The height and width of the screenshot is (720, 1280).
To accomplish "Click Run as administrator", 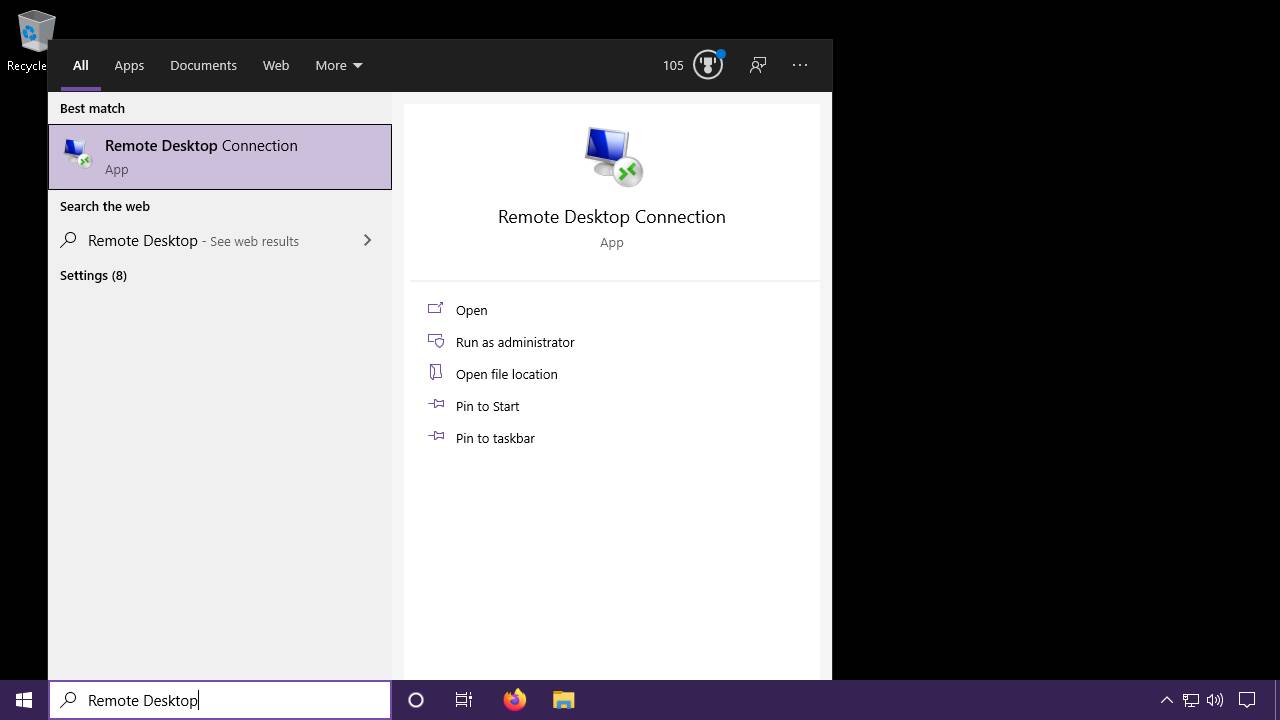I will pos(515,342).
